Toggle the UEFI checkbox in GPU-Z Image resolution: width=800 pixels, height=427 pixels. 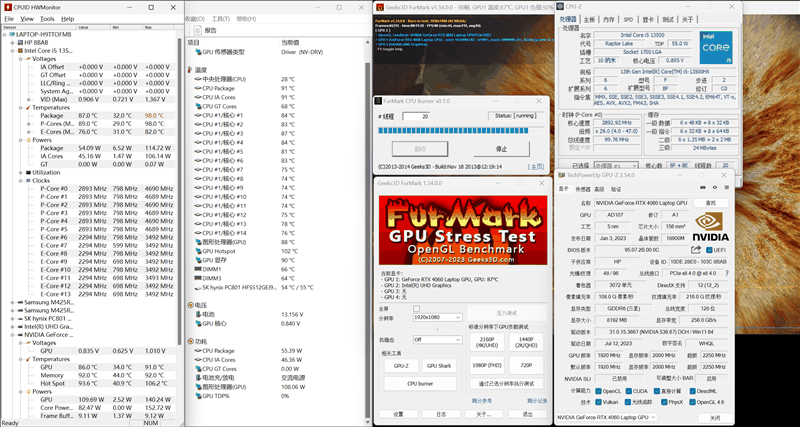(709, 250)
